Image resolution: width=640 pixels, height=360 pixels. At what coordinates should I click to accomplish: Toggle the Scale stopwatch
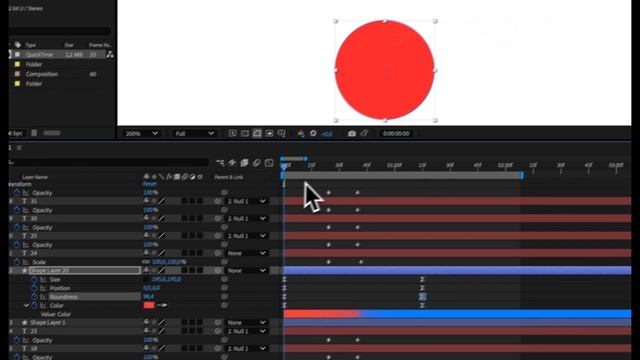17,262
